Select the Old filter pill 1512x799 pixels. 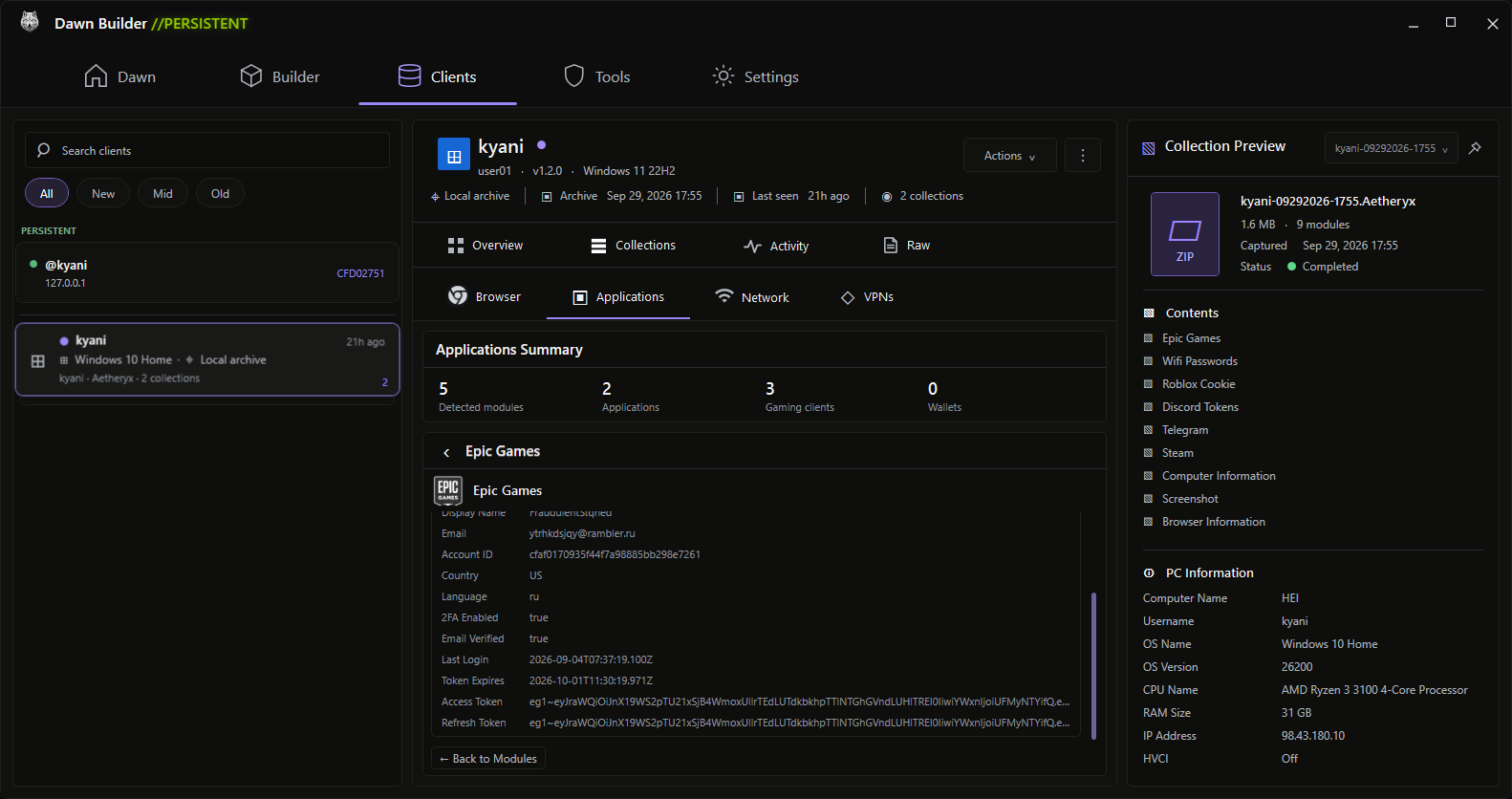[x=220, y=193]
